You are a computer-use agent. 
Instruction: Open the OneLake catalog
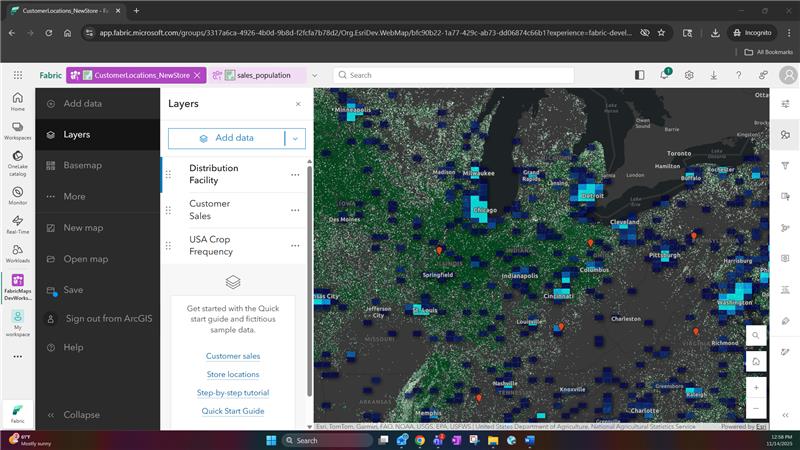point(17,163)
